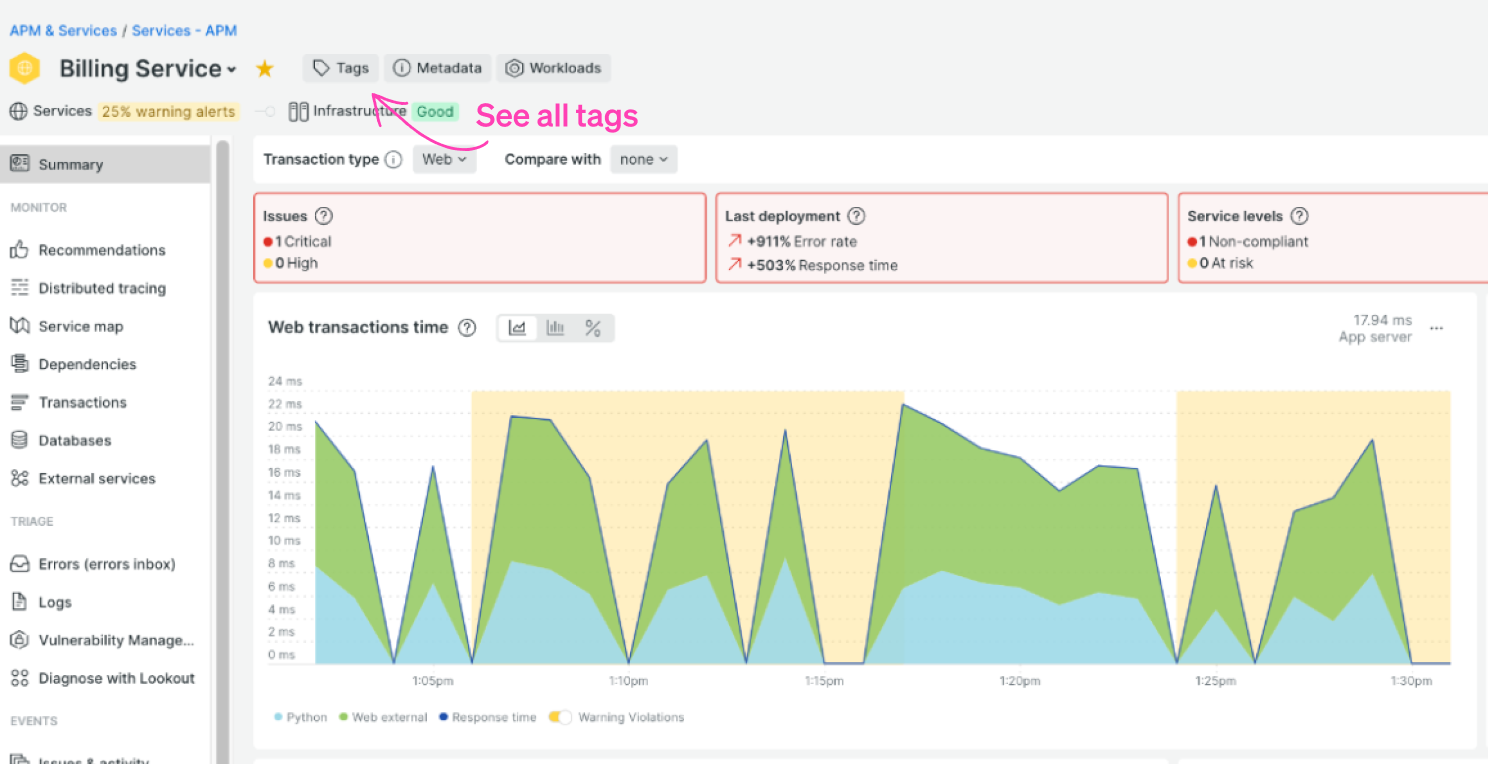Toggle Python series in chart legend

tap(300, 717)
